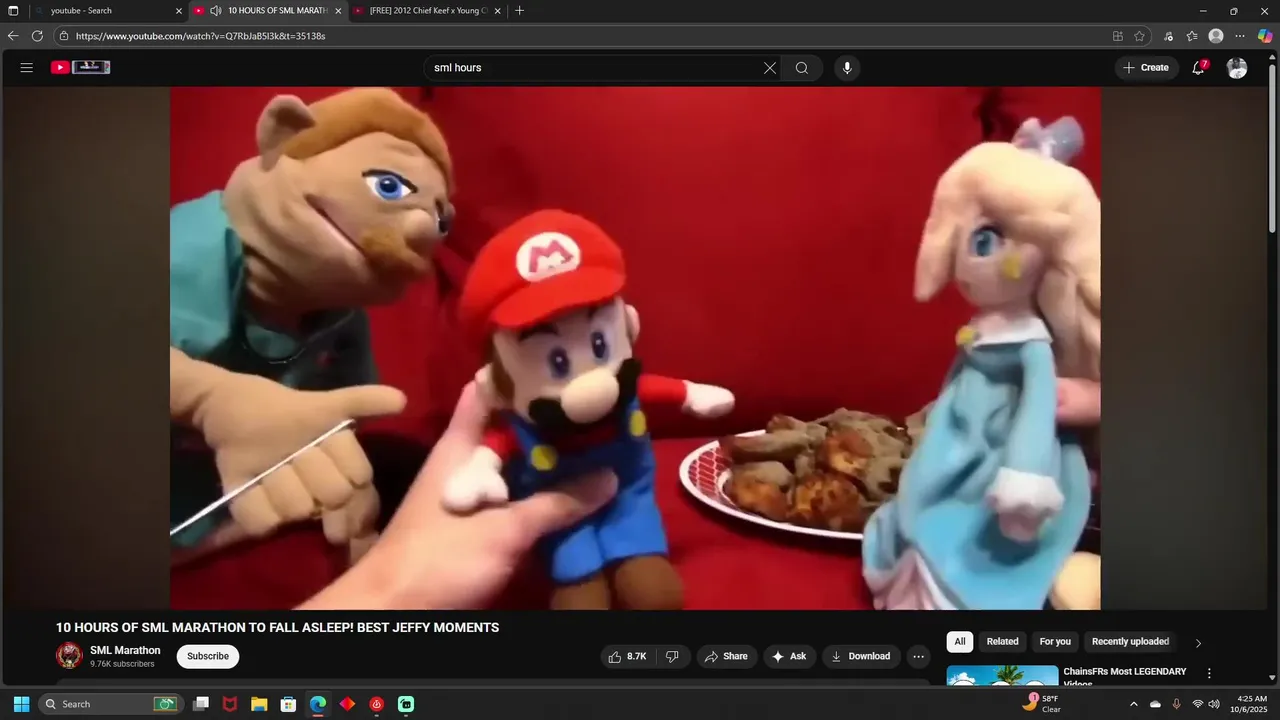Open the Windows Start menu
Viewport: 1280px width, 720px height.
click(x=21, y=704)
